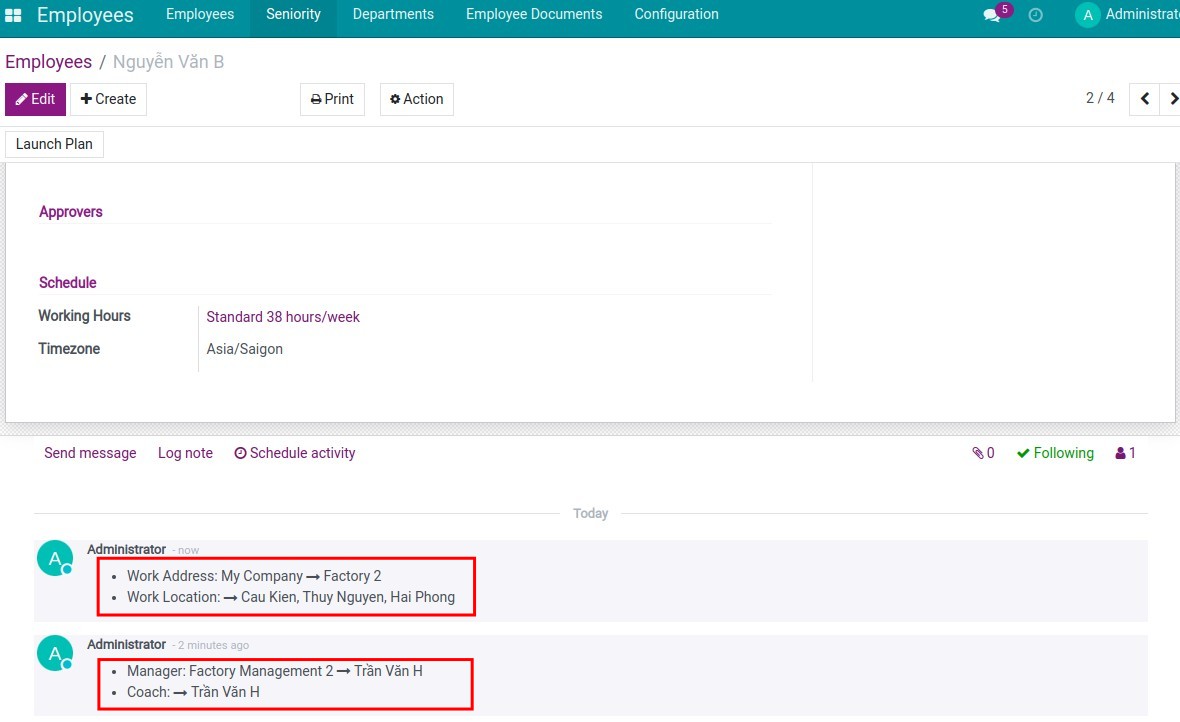1180x722 pixels.
Task: View followers via the person icon
Action: coord(1120,453)
